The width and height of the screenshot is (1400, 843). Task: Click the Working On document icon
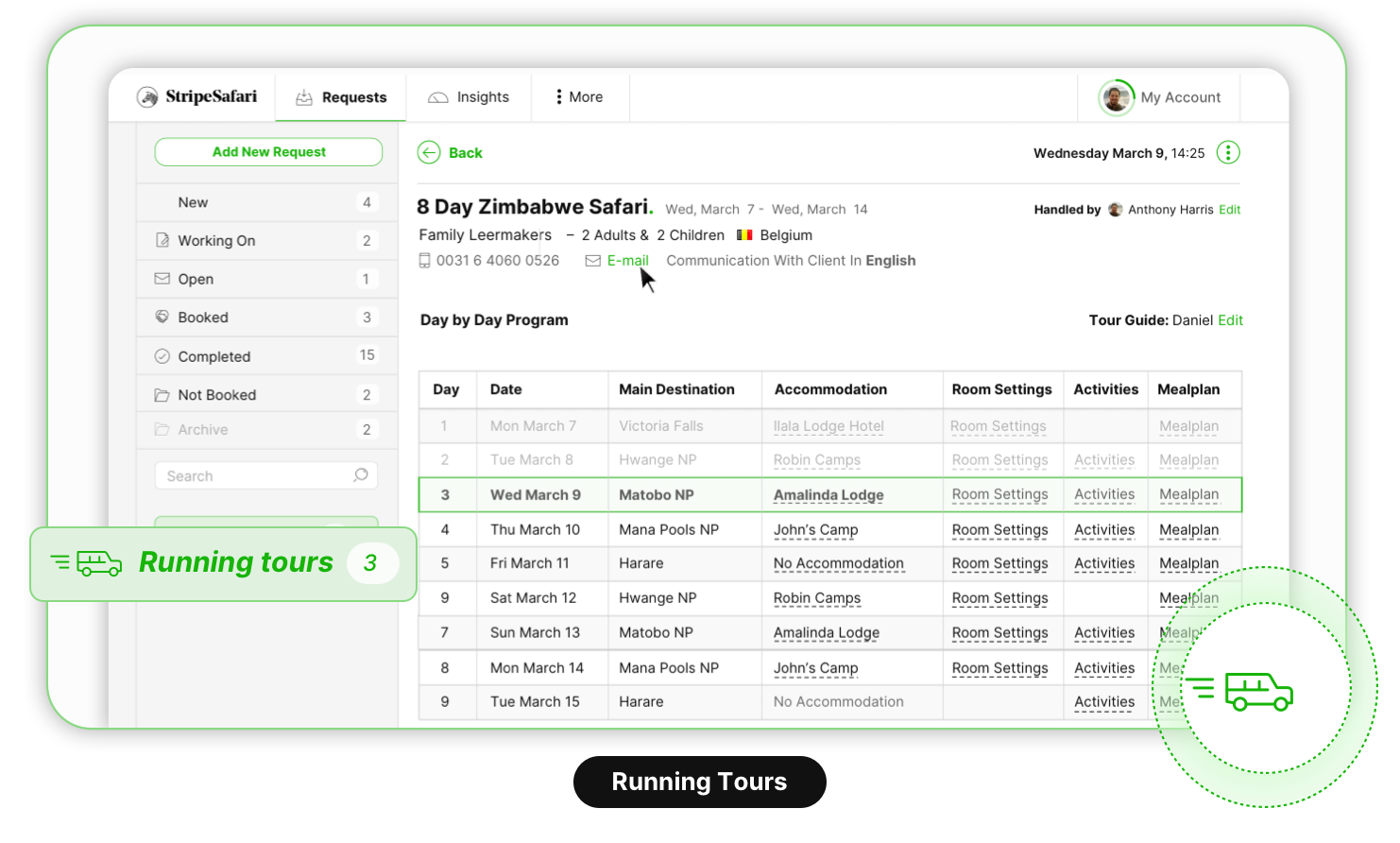(162, 240)
